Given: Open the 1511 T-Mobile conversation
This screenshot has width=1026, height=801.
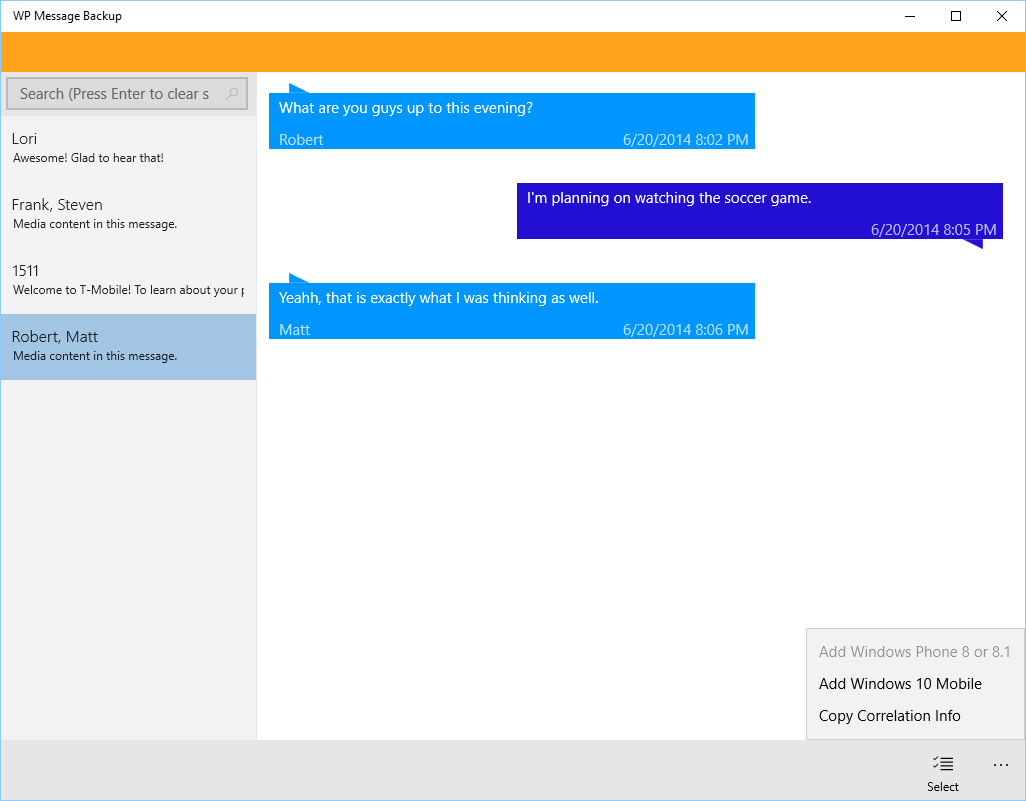Looking at the screenshot, I should tap(128, 279).
